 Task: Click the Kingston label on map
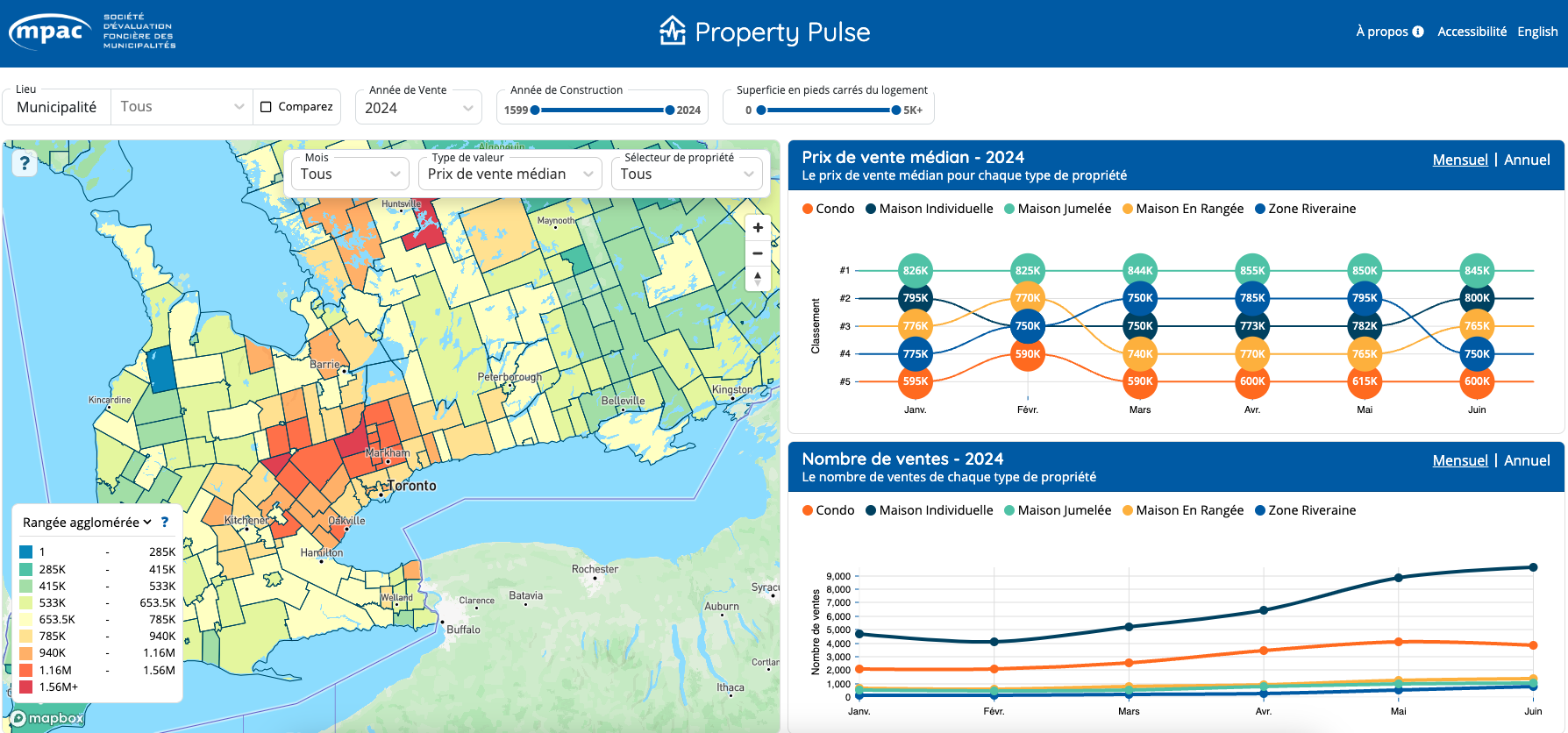coord(732,389)
